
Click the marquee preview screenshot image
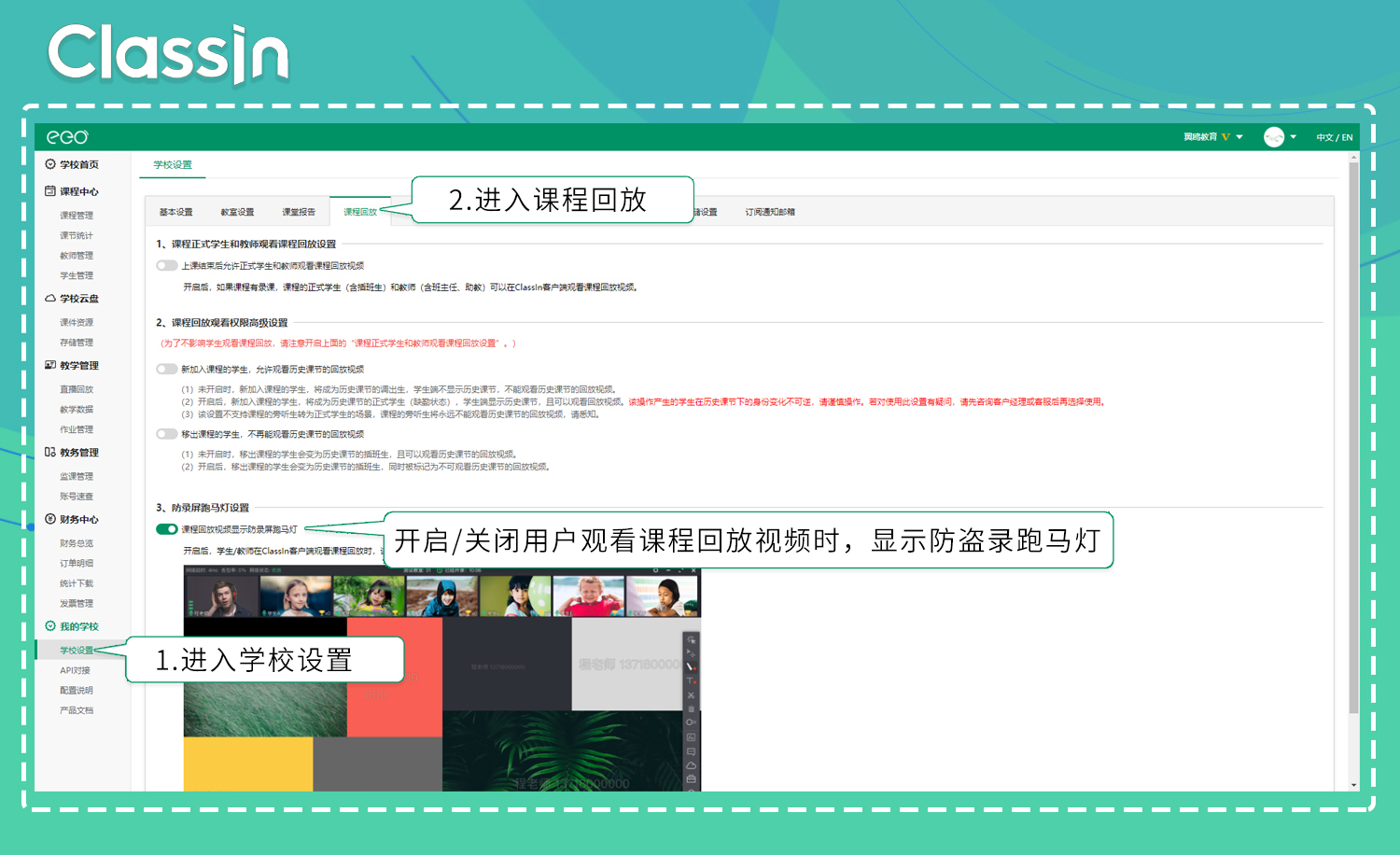click(441, 679)
